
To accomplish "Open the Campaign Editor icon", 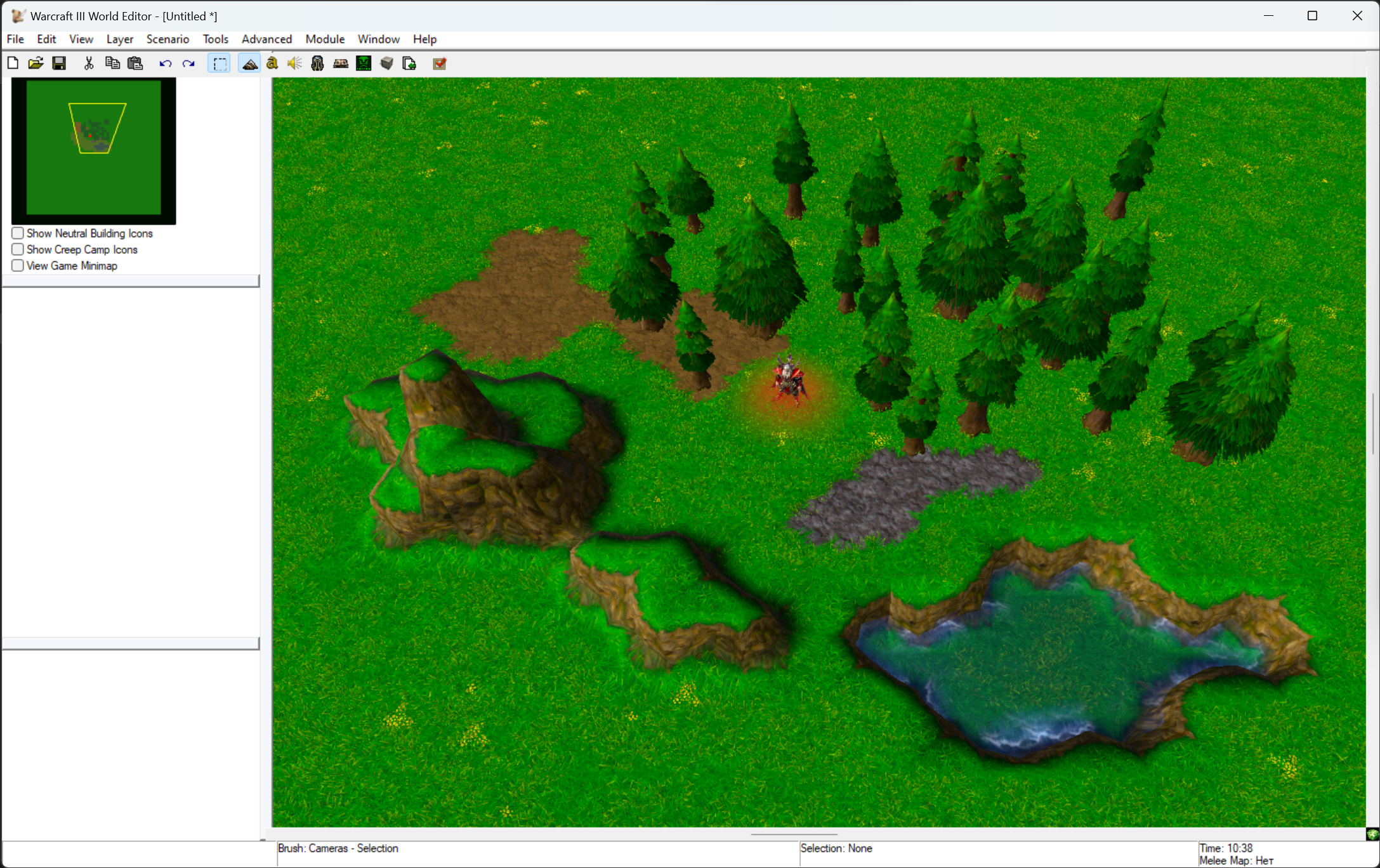I will click(x=341, y=63).
